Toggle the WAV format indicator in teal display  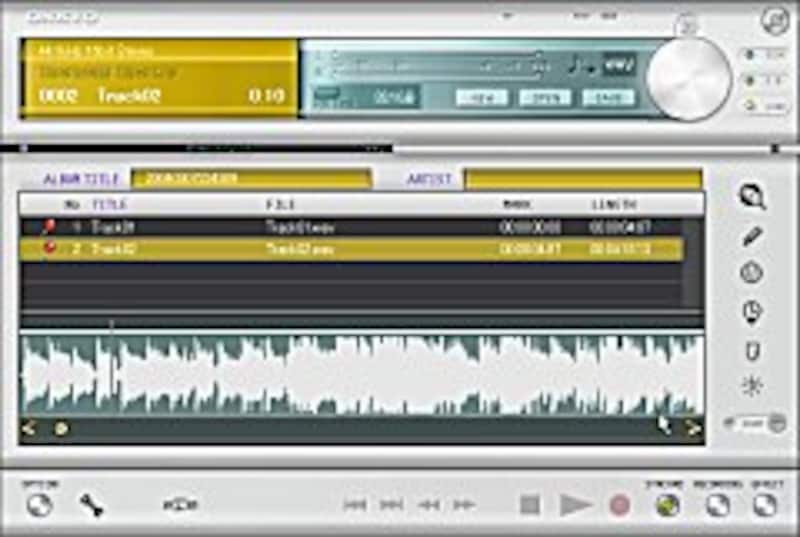(619, 65)
